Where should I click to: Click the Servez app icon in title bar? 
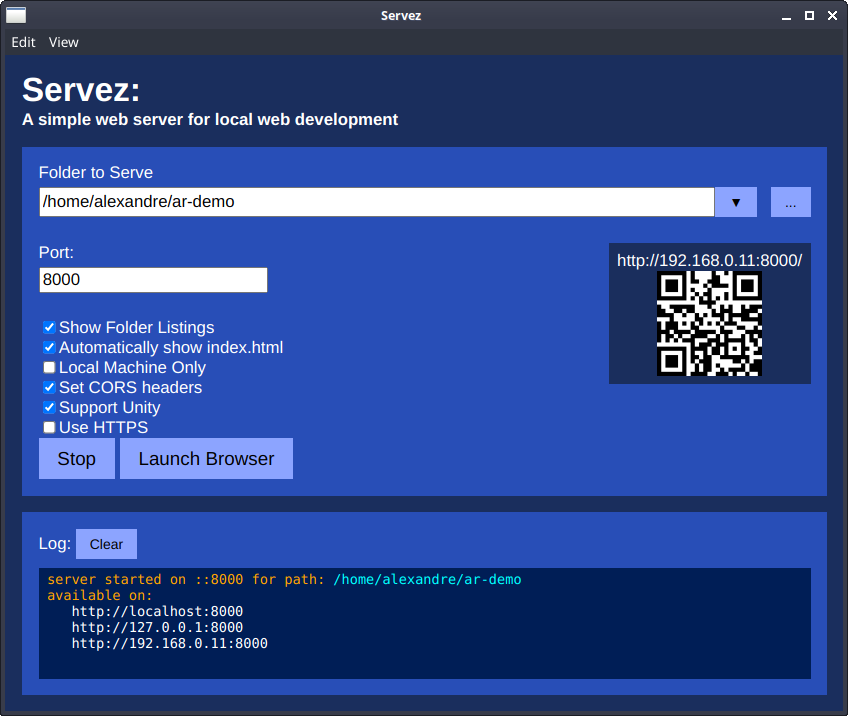pos(16,15)
